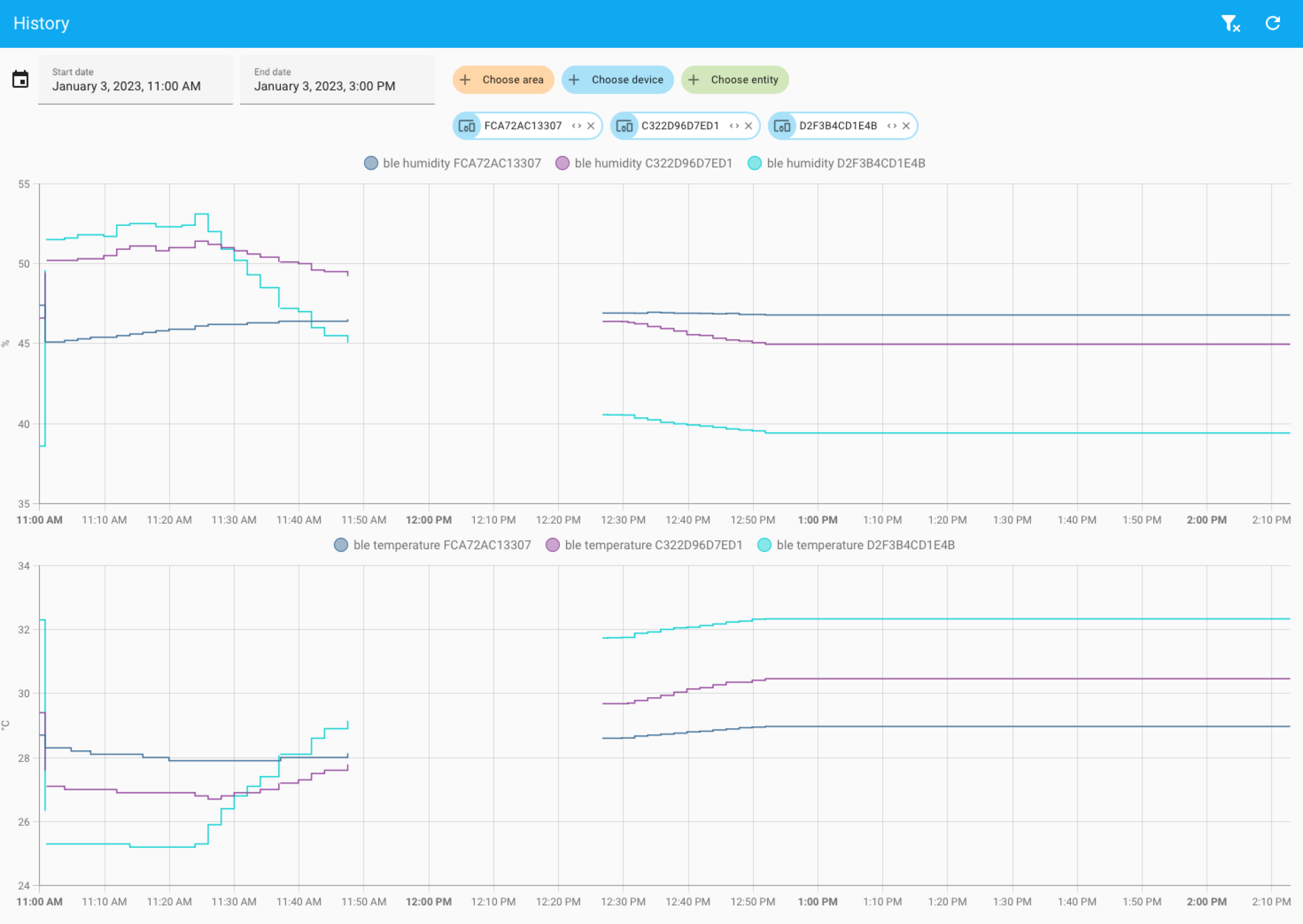
Task: Open the Choose device selector
Action: point(618,80)
